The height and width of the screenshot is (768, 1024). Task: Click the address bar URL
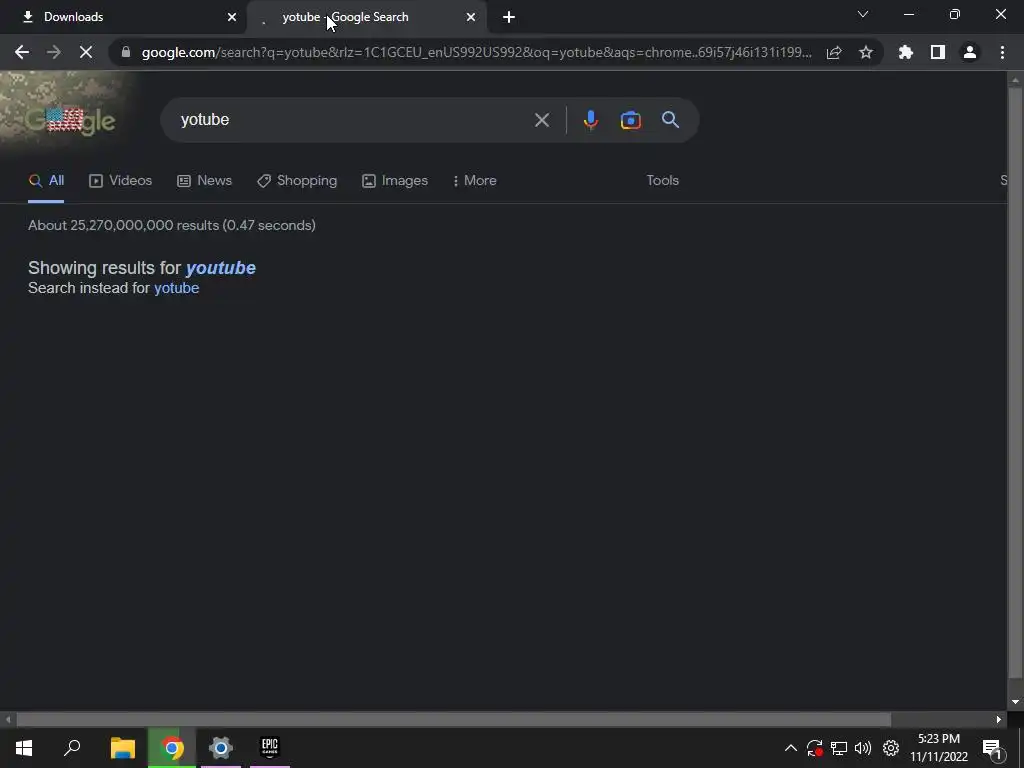tap(477, 52)
